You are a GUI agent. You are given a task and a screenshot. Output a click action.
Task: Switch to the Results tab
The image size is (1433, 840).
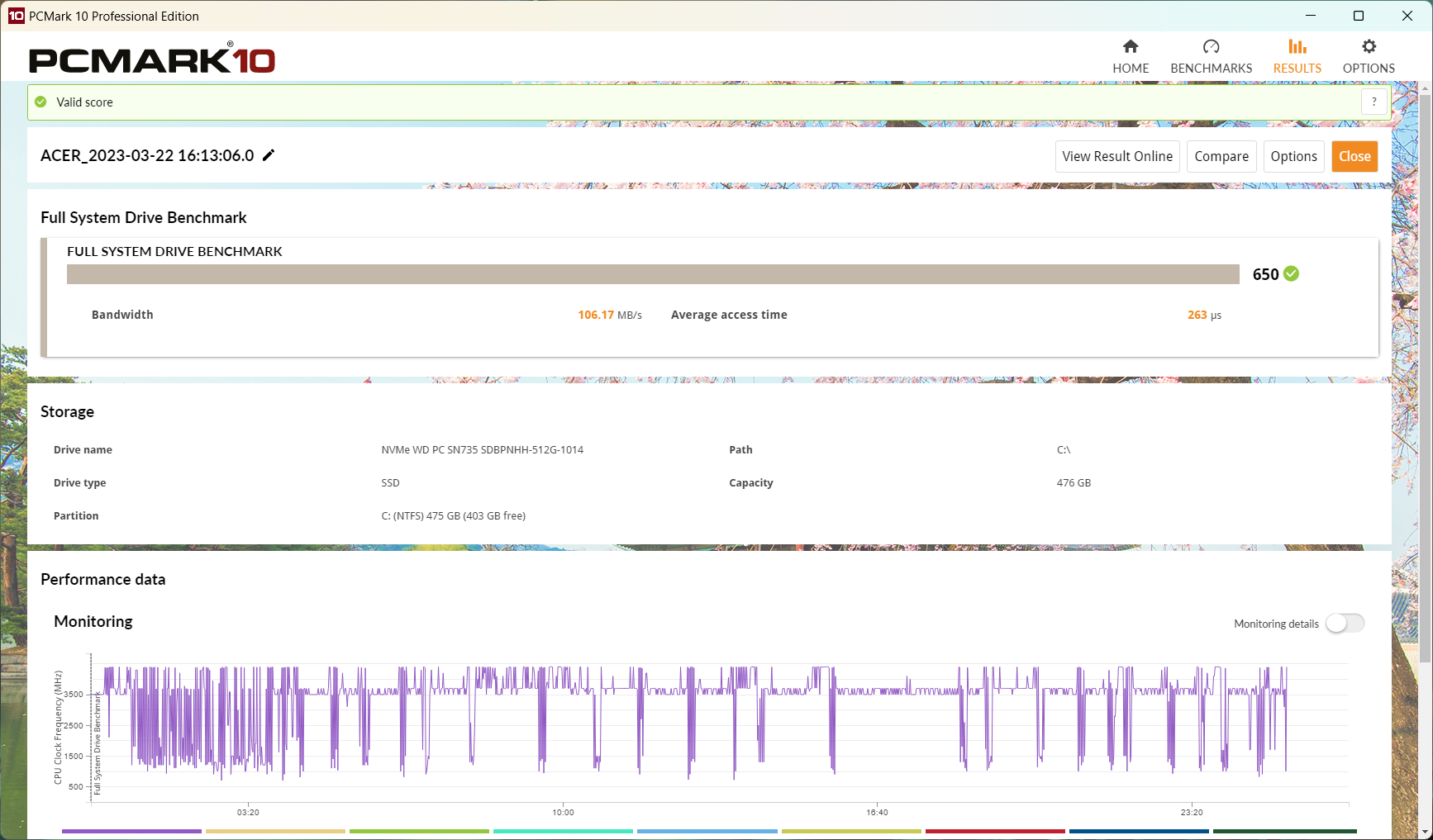click(1297, 56)
